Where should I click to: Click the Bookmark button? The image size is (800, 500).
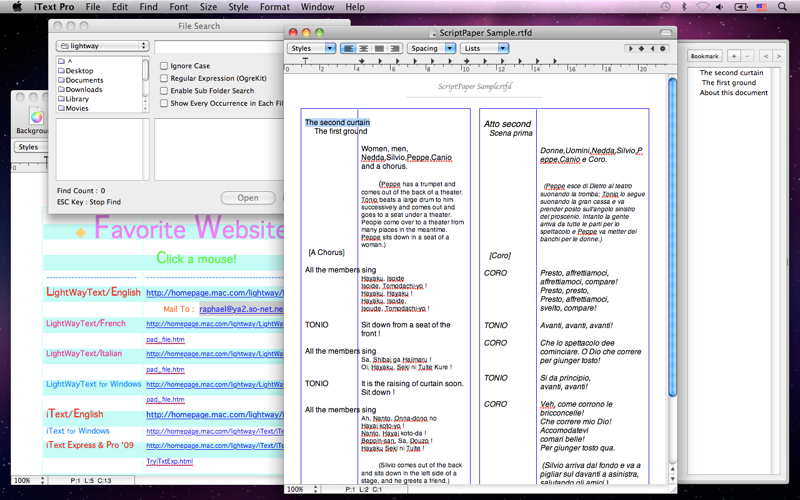click(705, 56)
